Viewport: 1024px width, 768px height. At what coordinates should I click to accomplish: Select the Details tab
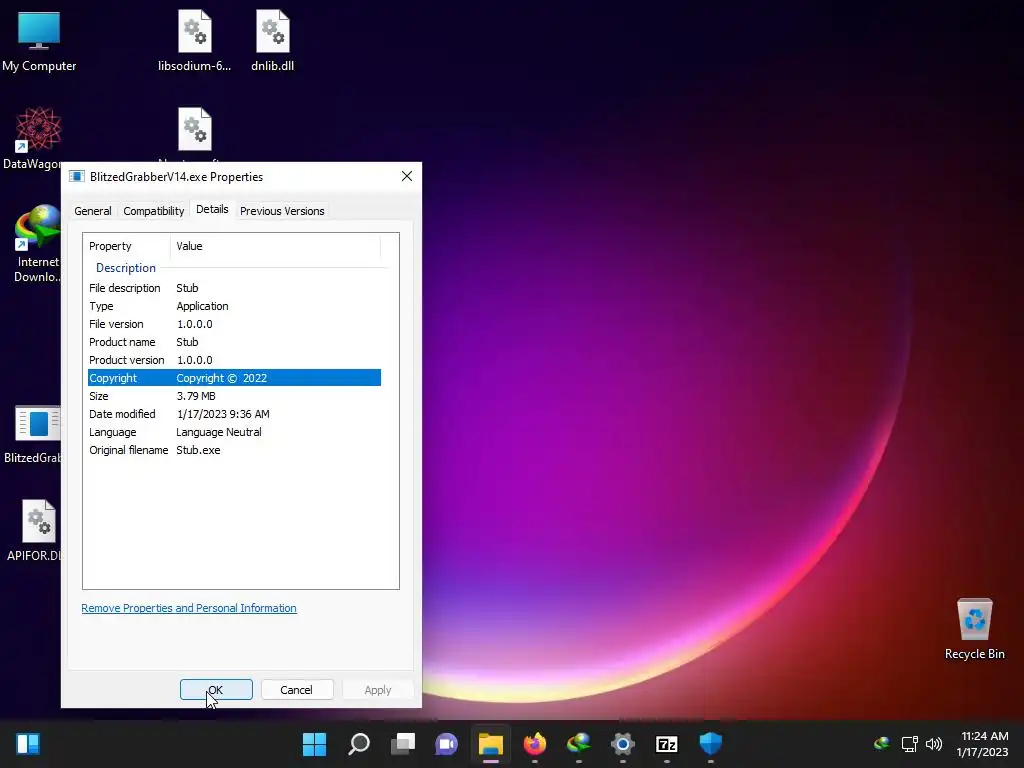click(212, 209)
